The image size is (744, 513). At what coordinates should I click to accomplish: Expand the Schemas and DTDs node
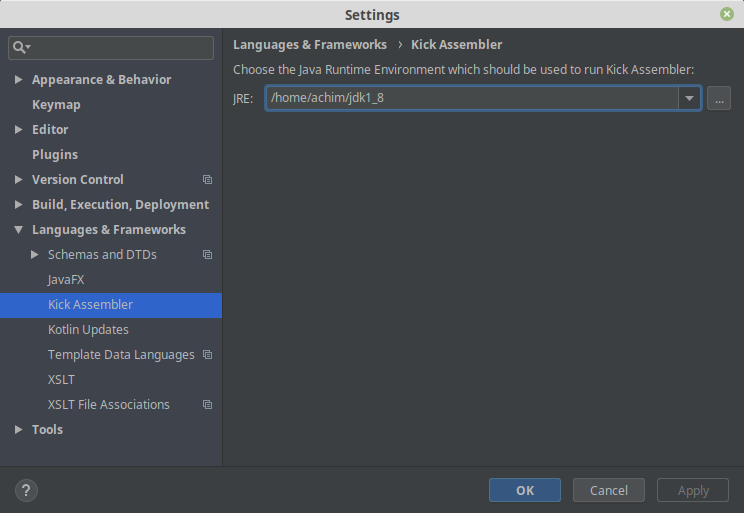click(x=34, y=255)
